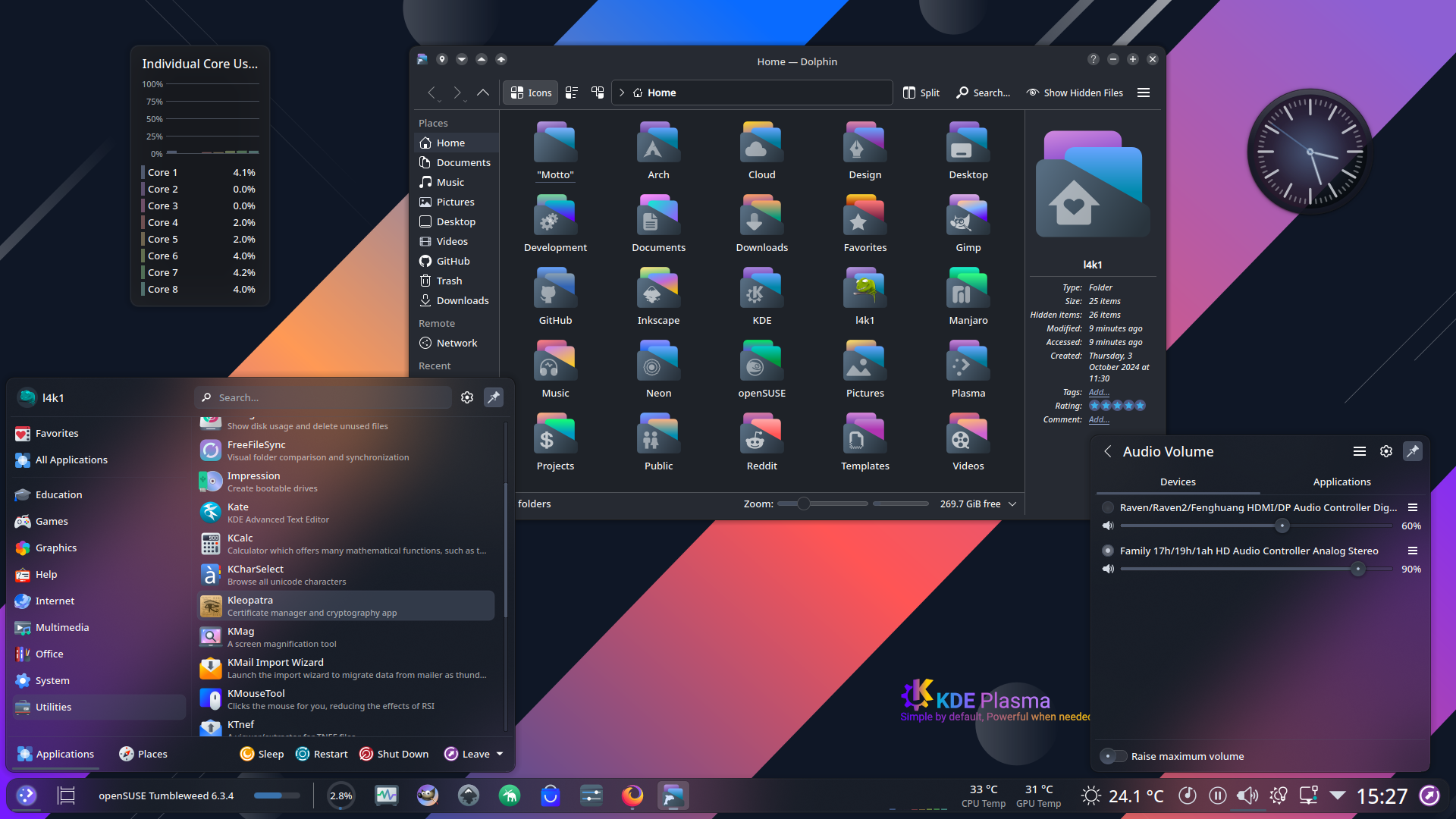Select All Applications in launcher
The height and width of the screenshot is (819, 1456).
point(99,460)
